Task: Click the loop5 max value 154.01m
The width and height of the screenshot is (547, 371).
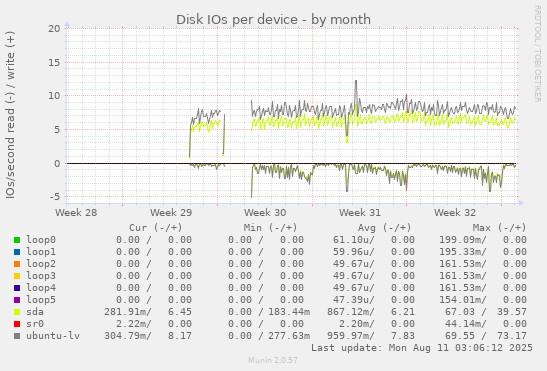Action: (x=463, y=299)
